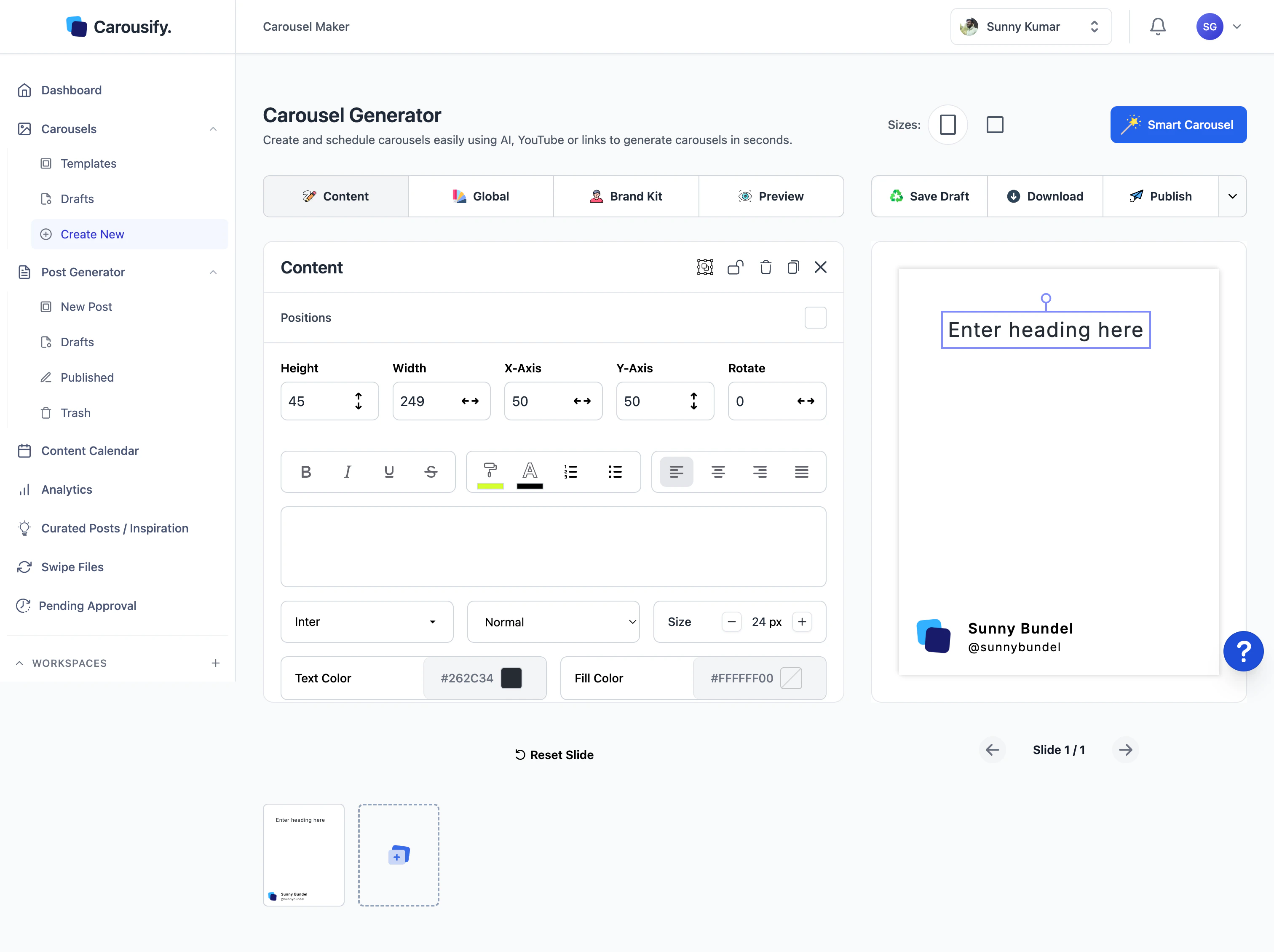Open the highlight paint roller color tool
The image size is (1274, 952).
coord(490,475)
